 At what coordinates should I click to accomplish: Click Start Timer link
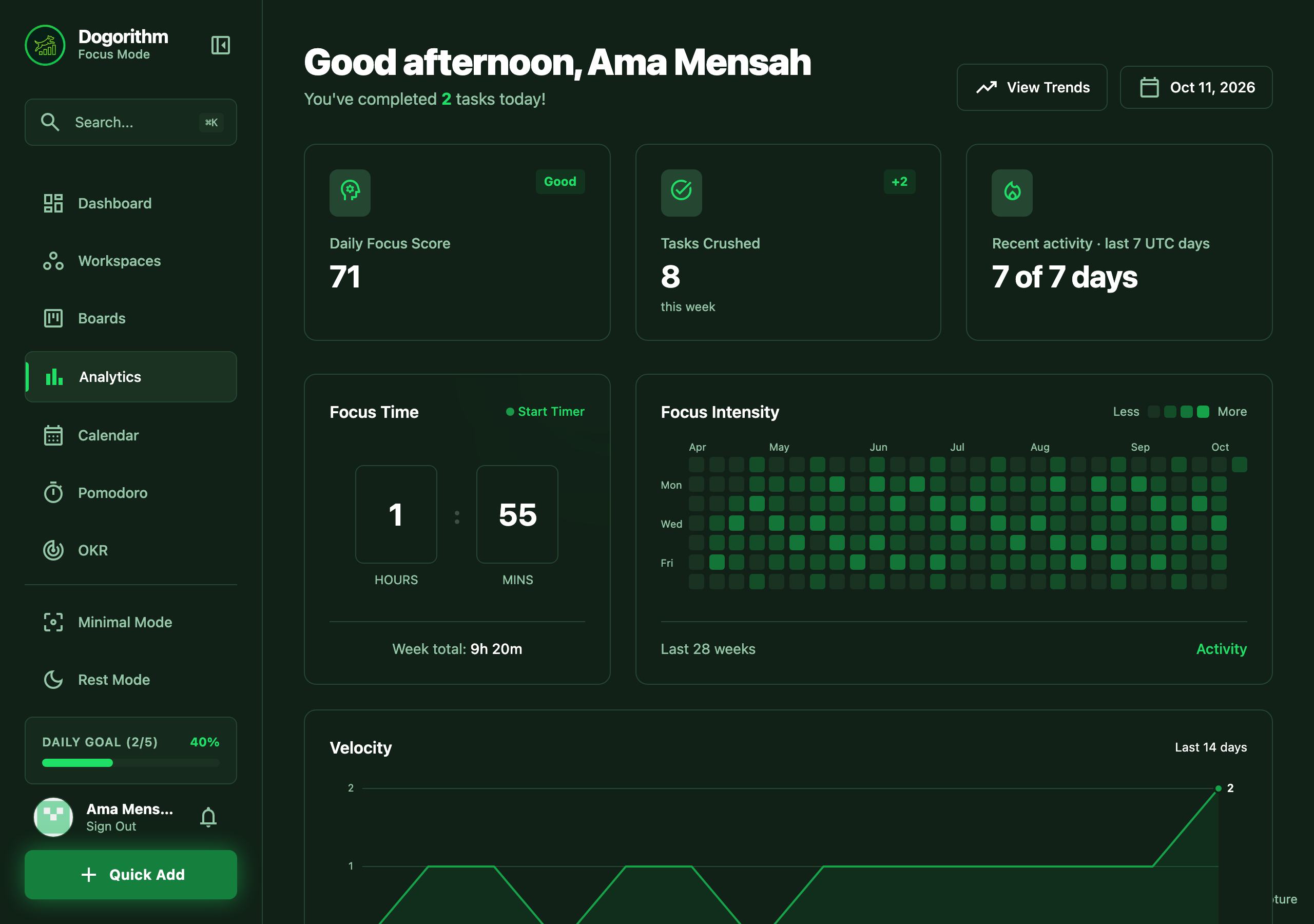point(546,412)
